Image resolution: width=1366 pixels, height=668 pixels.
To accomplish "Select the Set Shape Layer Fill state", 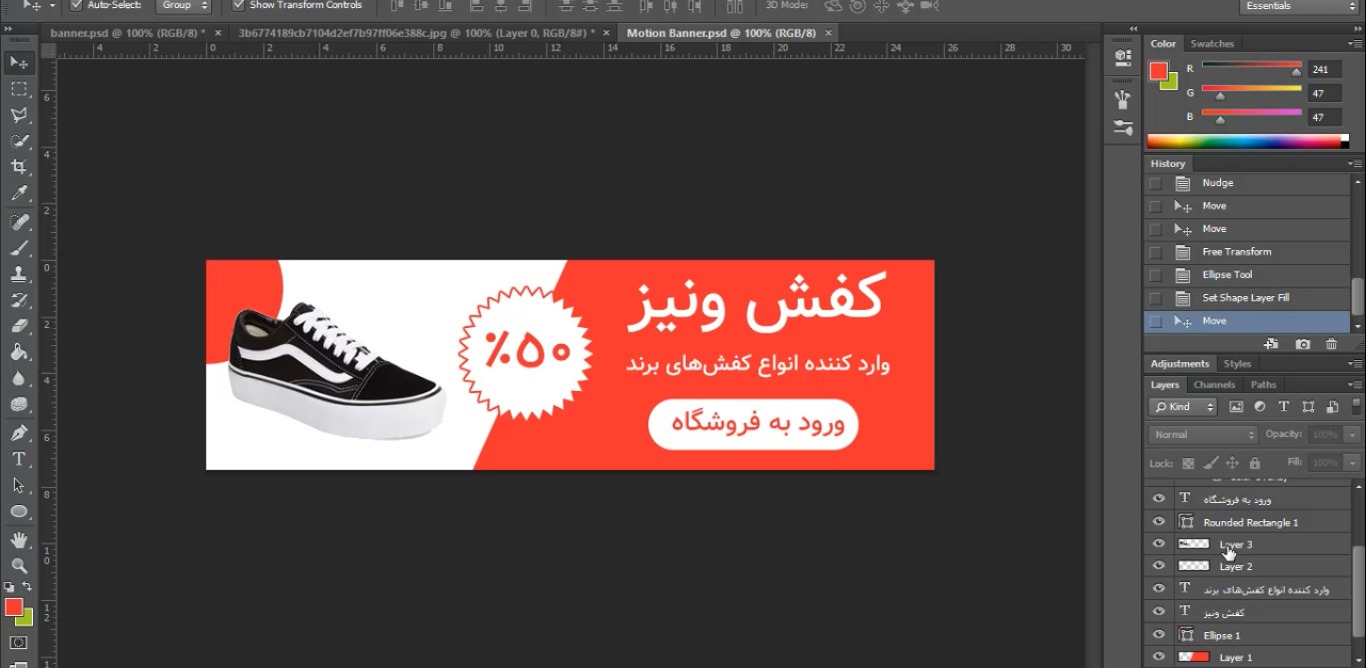I will tap(1247, 298).
